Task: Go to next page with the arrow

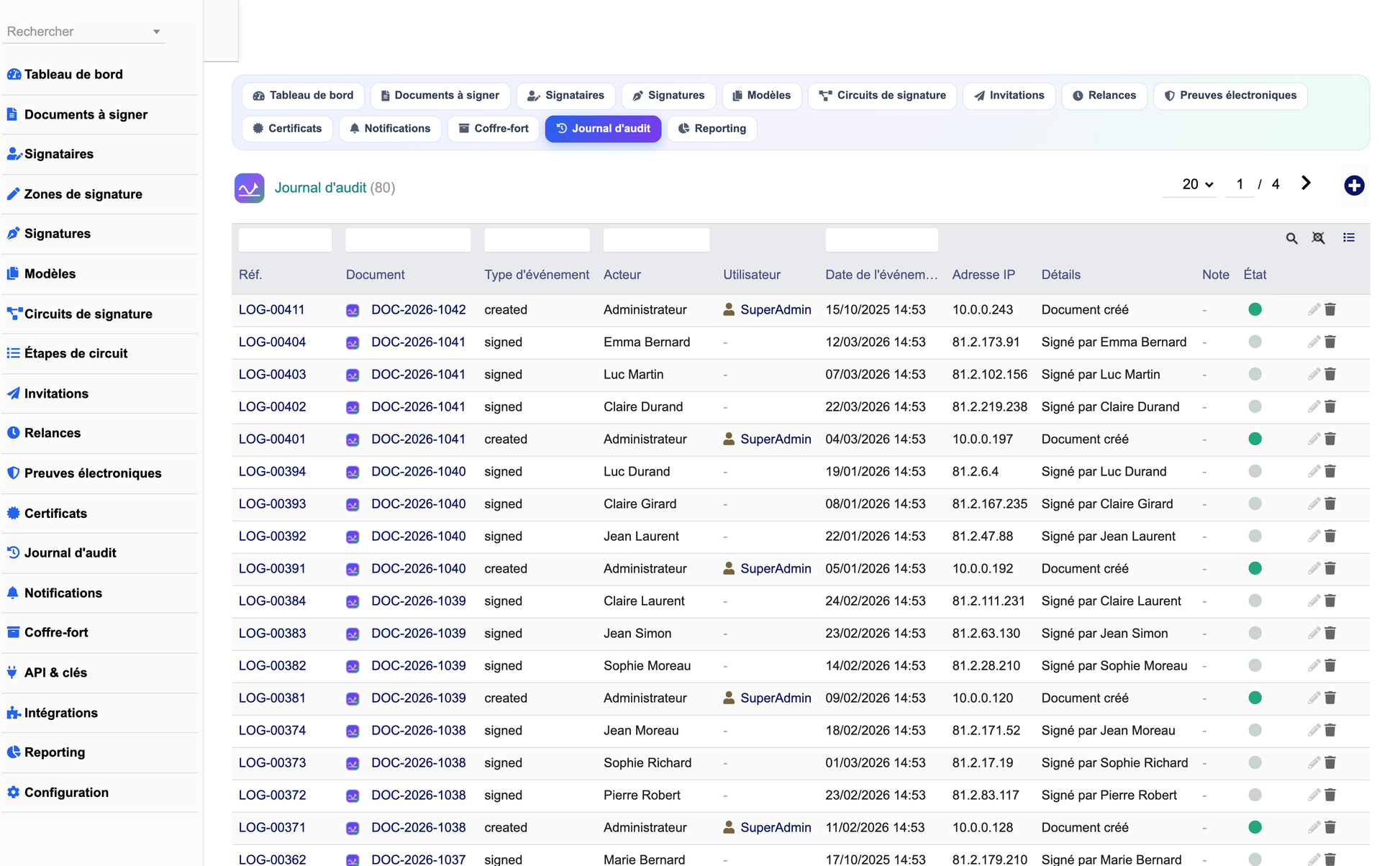Action: pos(1306,183)
